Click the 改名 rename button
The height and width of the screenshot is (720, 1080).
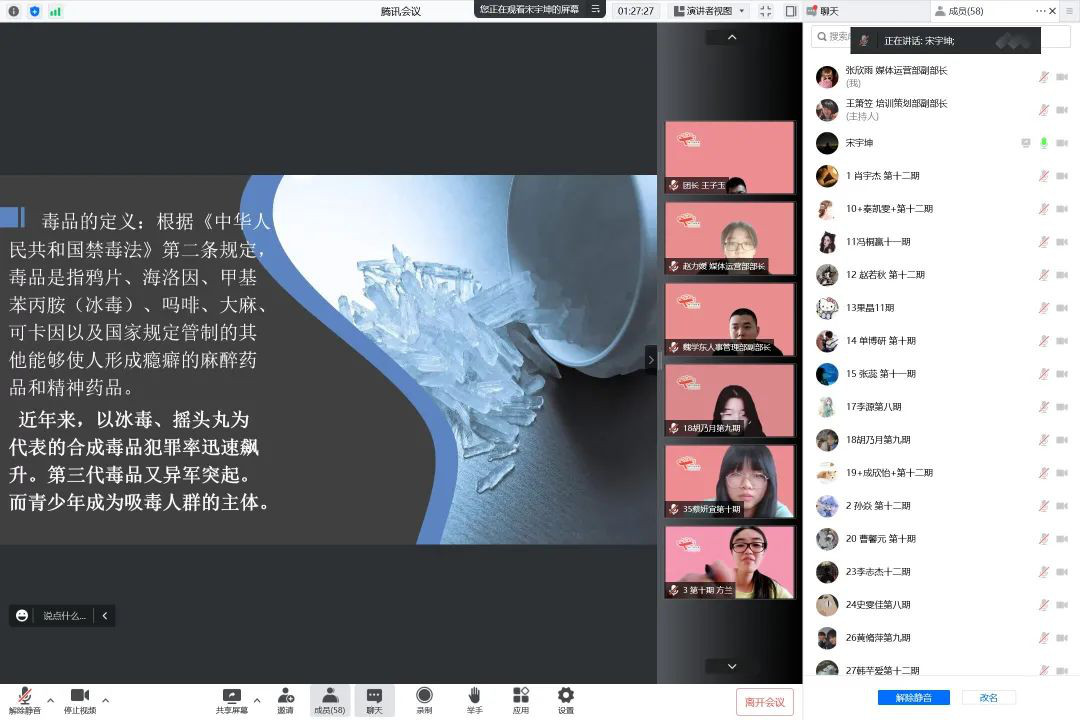click(988, 698)
